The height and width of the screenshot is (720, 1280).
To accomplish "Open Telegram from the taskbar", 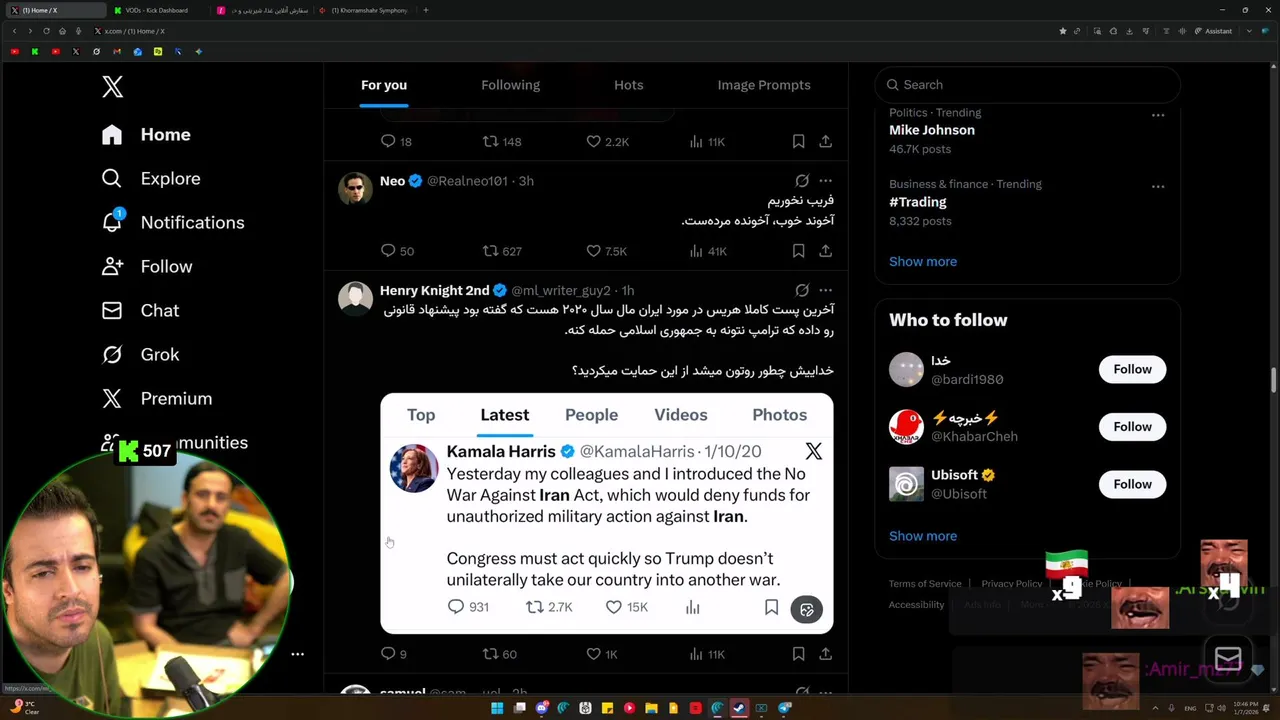I will click(x=784, y=708).
